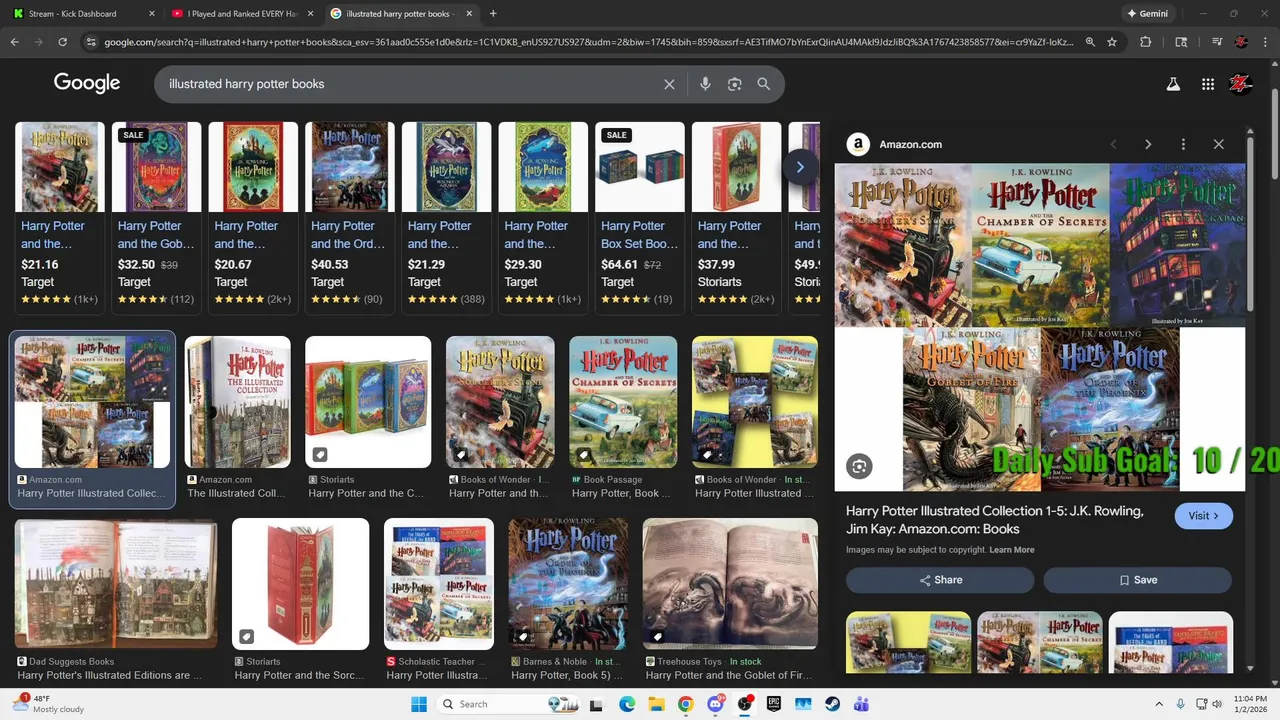Open Gemini in Chrome
Viewport: 1280px width, 720px height.
(1147, 14)
